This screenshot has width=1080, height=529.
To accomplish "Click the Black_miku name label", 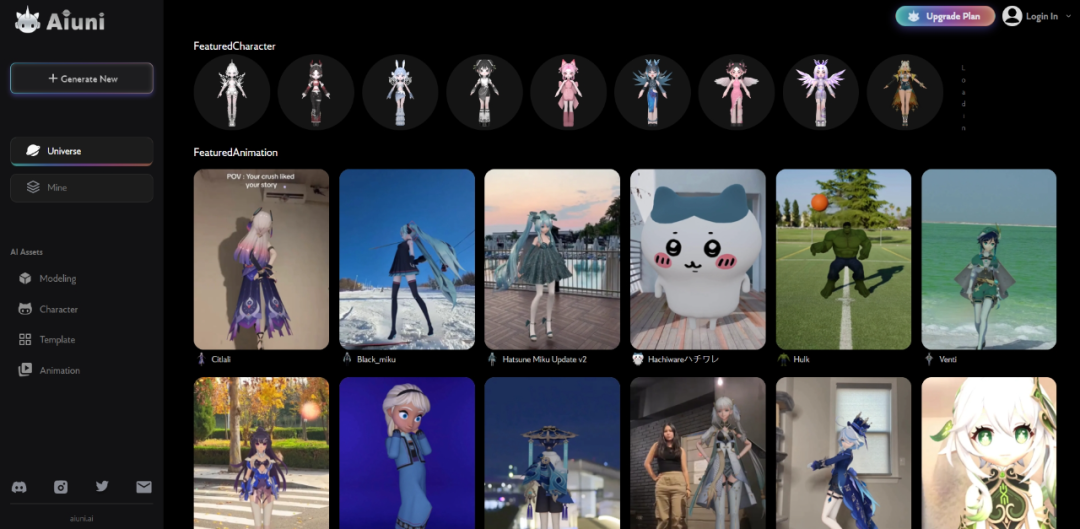I will (x=376, y=360).
